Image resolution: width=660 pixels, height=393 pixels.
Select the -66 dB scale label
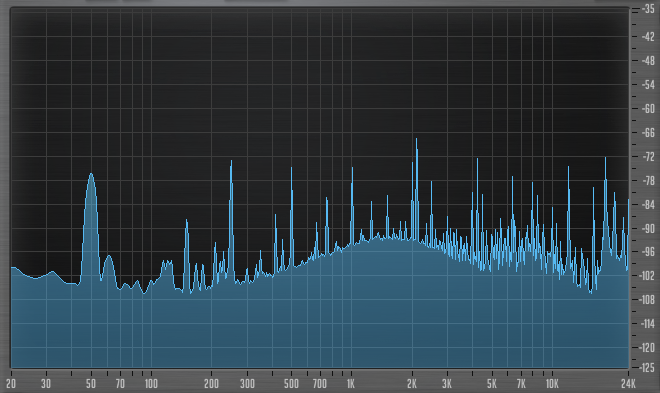coord(648,133)
